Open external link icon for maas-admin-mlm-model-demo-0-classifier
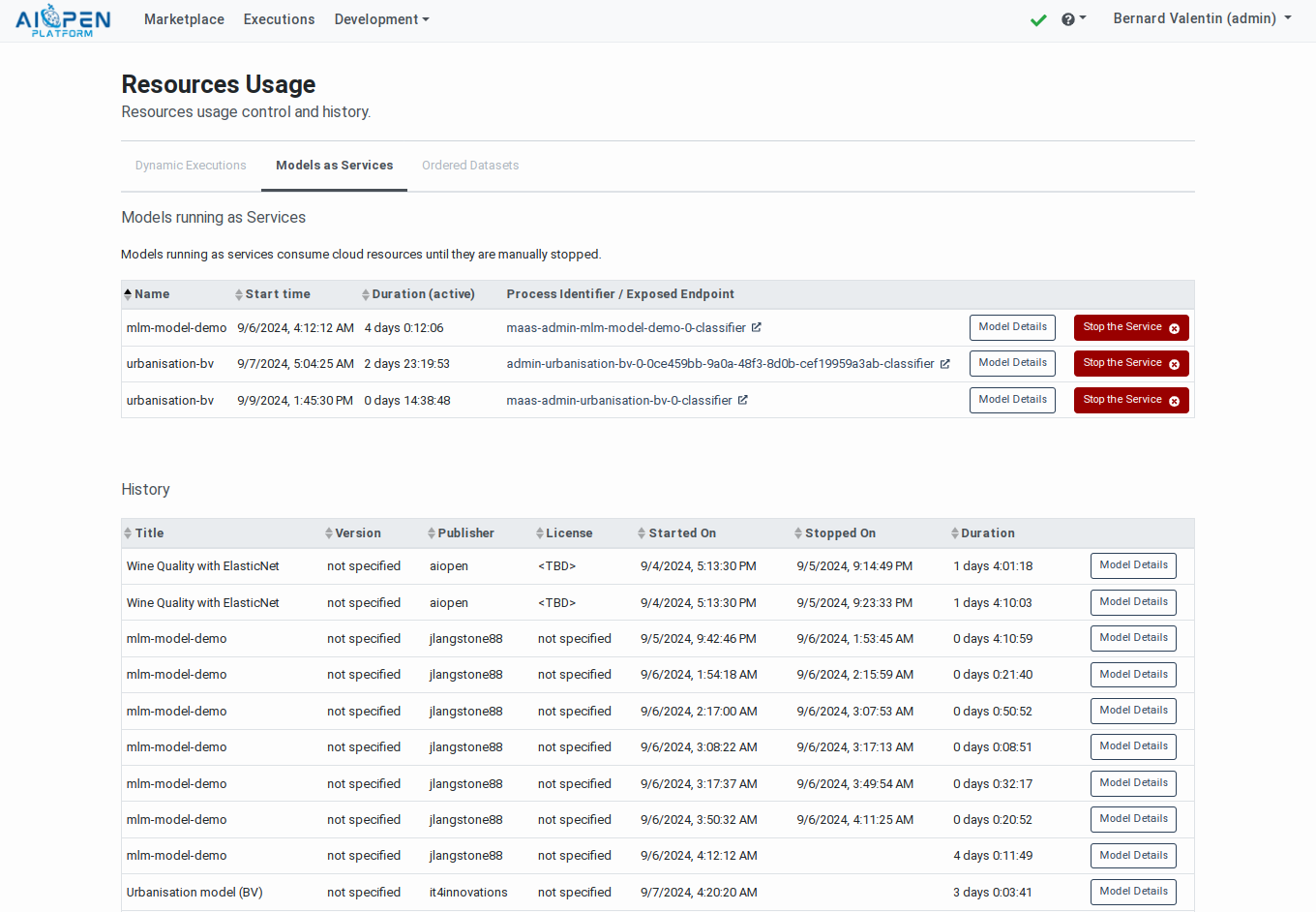1316x912 pixels. [757, 327]
